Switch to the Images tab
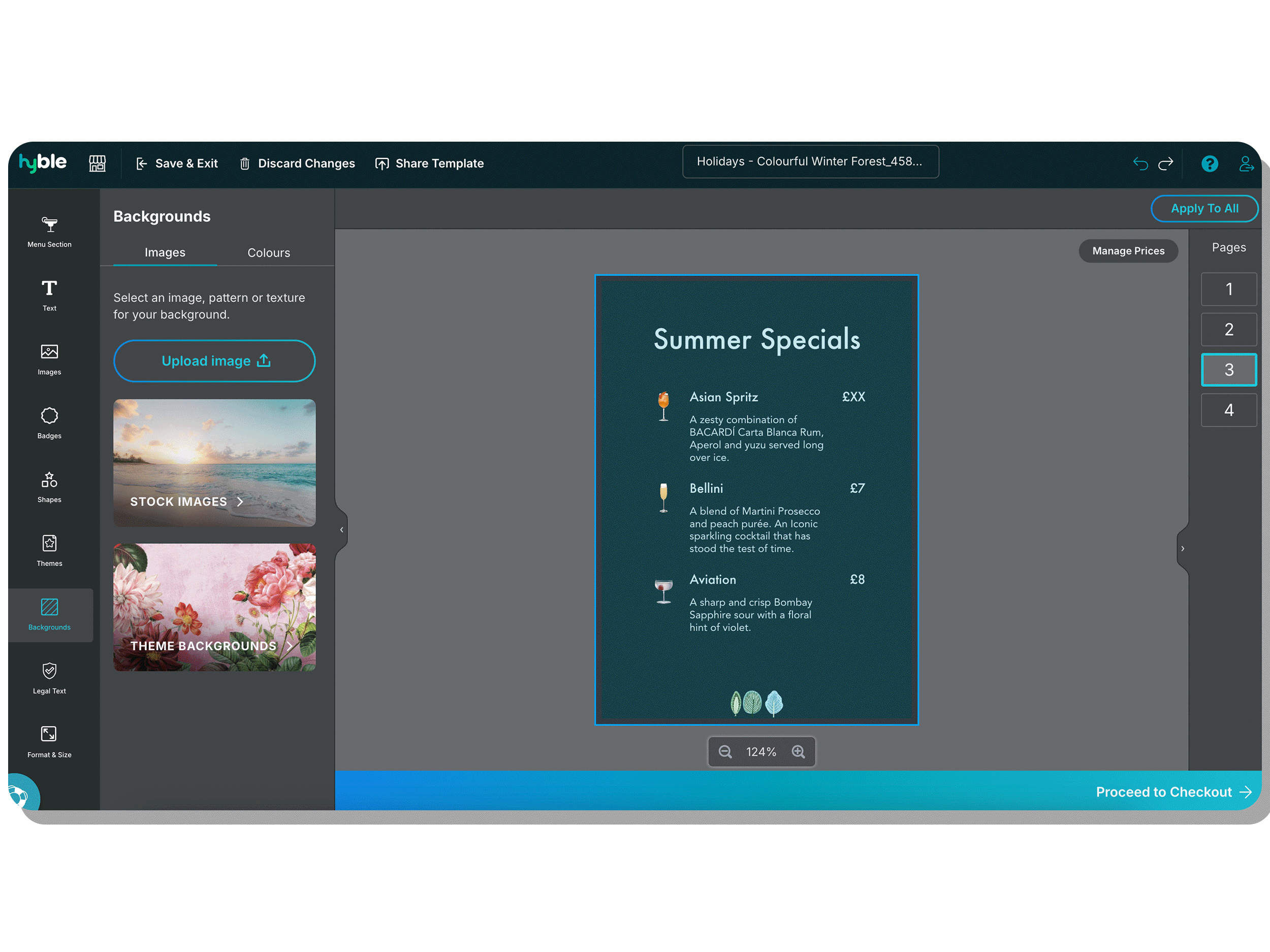Screen dimensions: 1270x952 click(165, 252)
